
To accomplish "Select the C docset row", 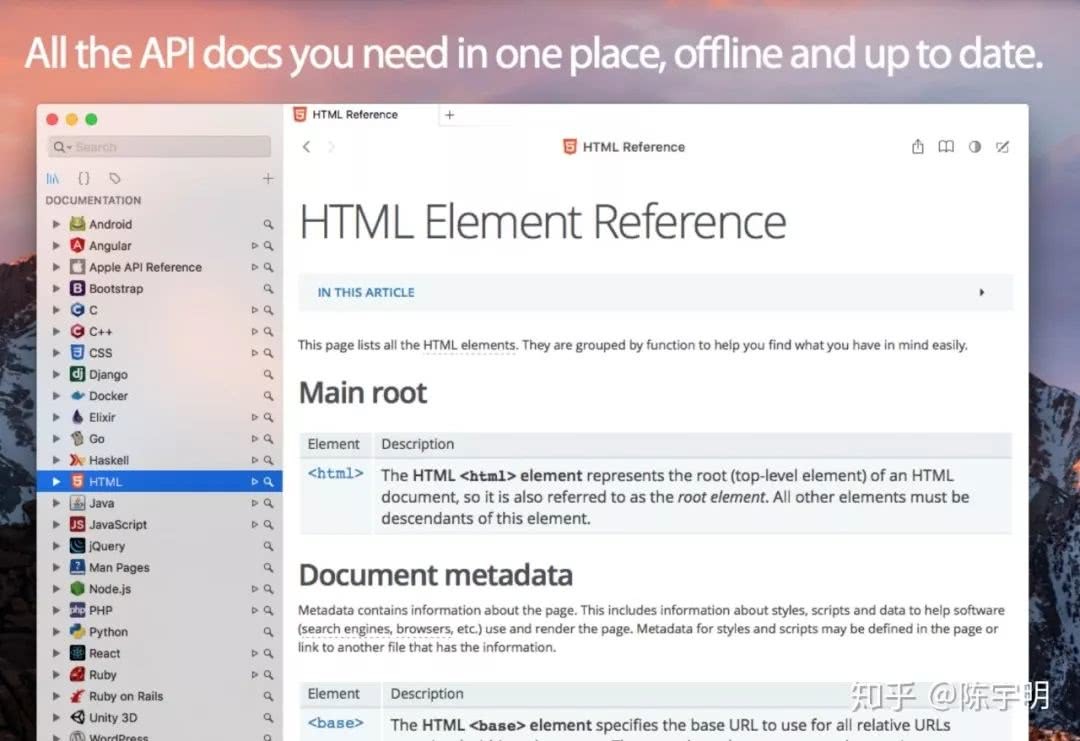I will (x=159, y=310).
